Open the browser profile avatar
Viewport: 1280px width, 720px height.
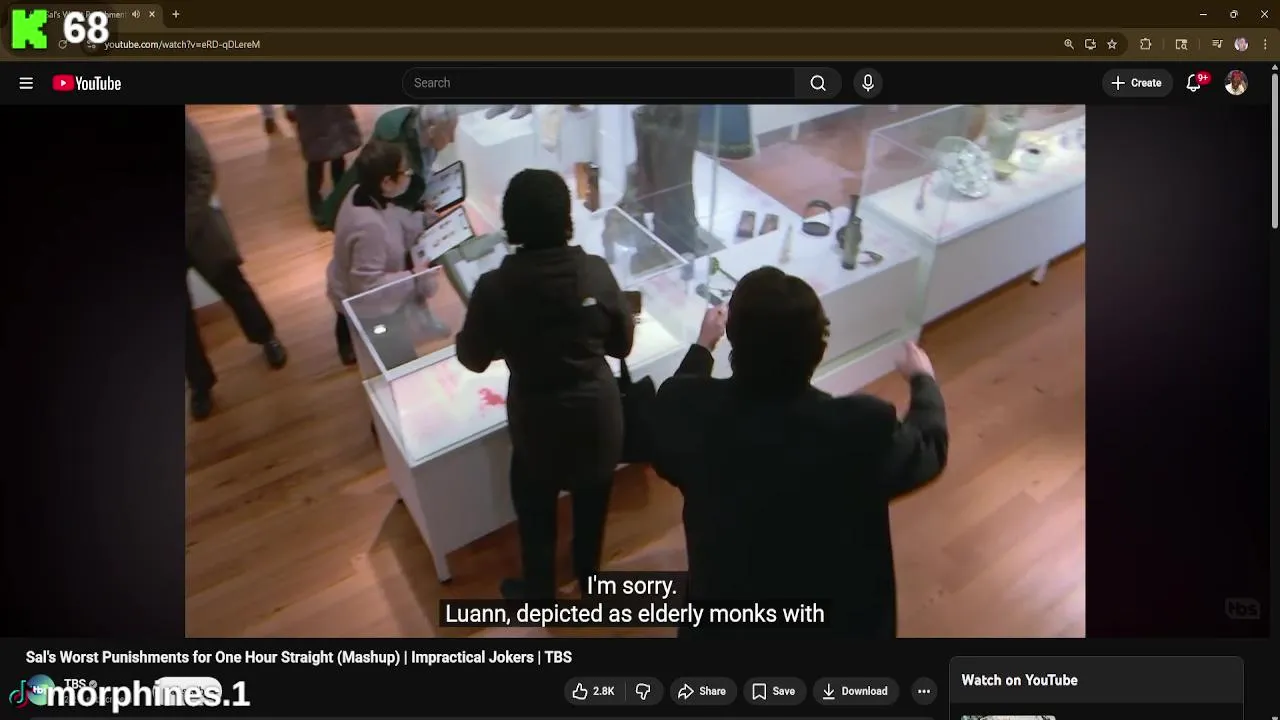pos(1241,44)
